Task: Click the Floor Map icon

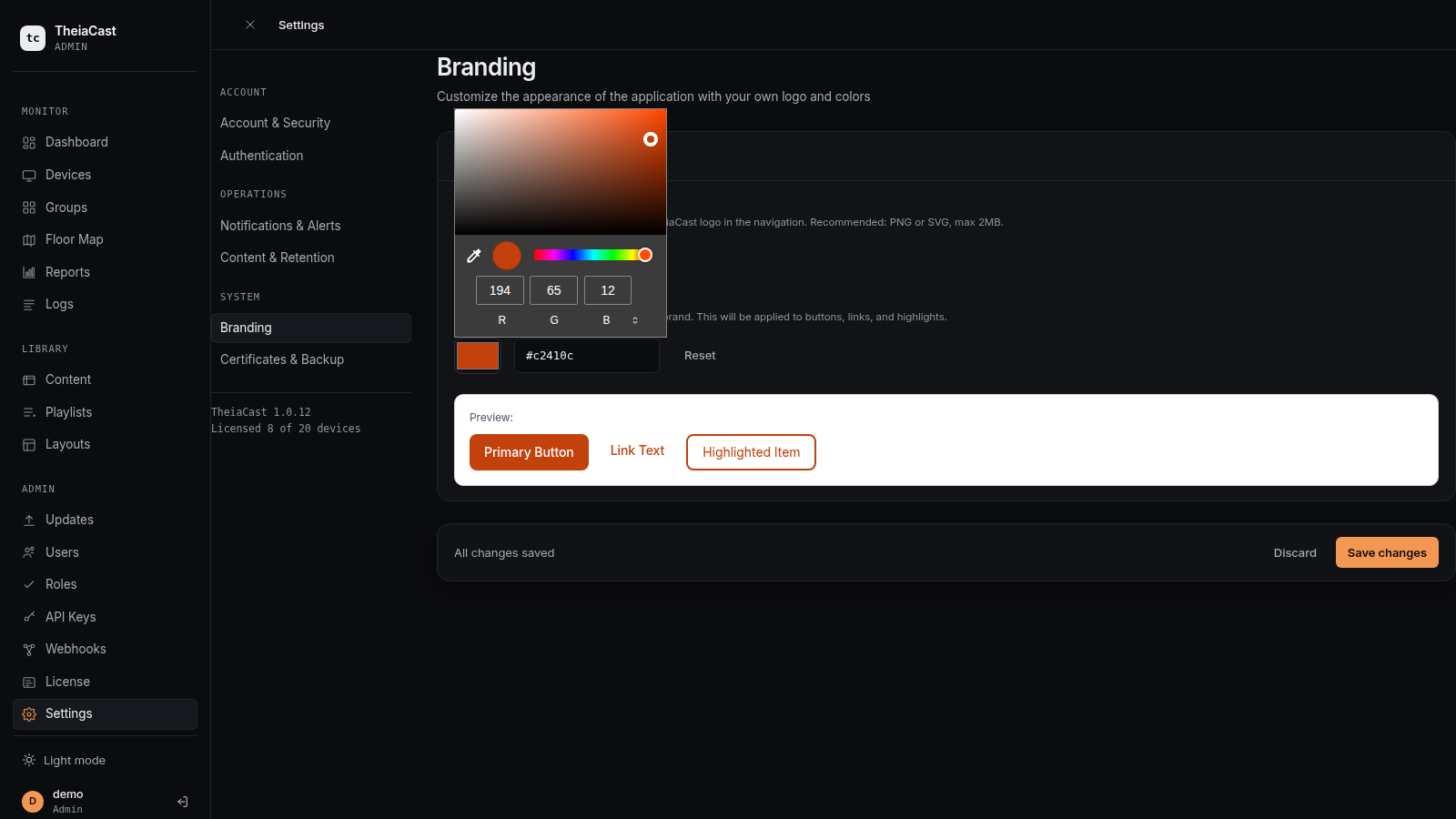Action: click(29, 240)
